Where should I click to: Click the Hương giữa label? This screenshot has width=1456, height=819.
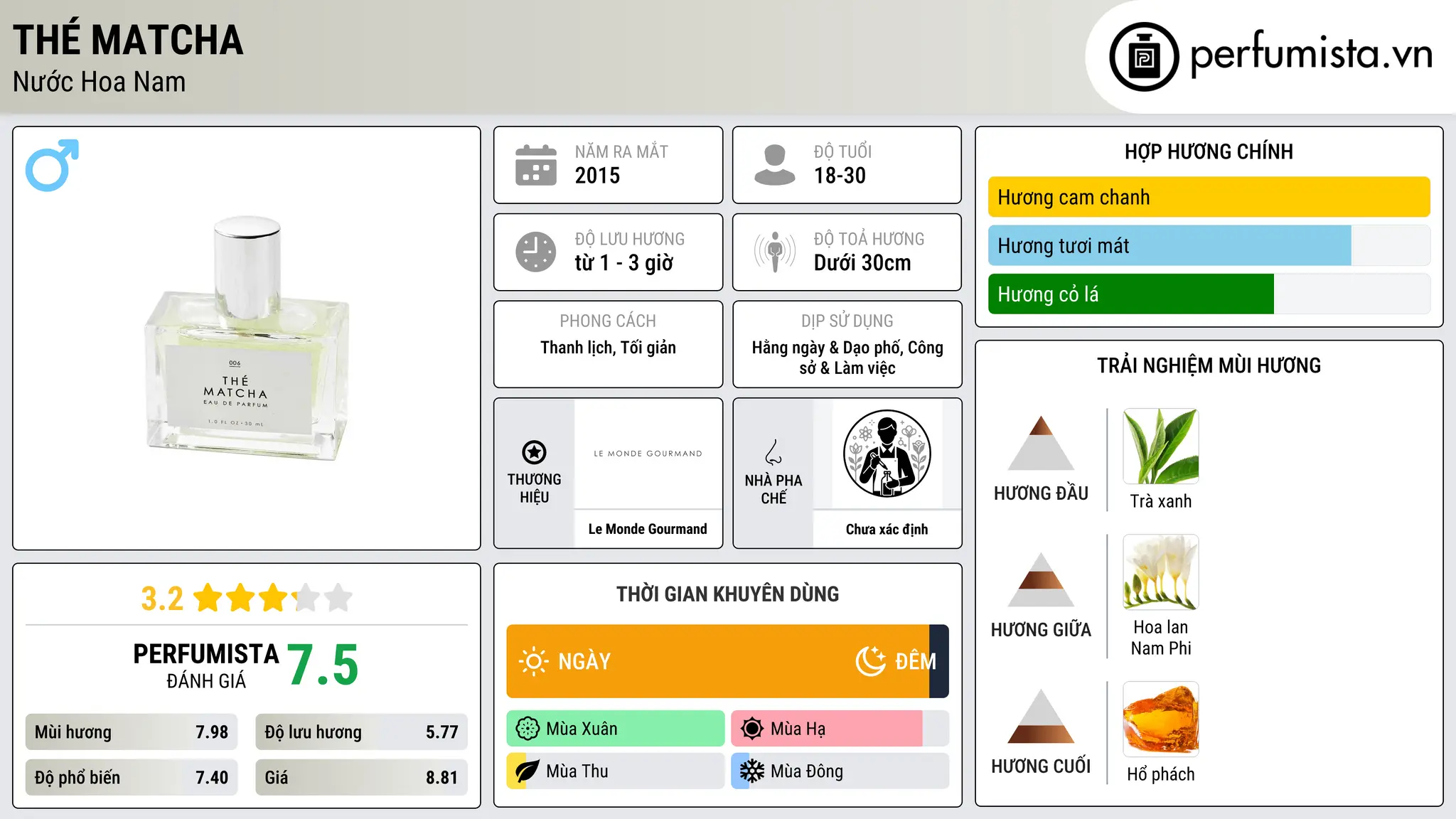pos(1041,630)
